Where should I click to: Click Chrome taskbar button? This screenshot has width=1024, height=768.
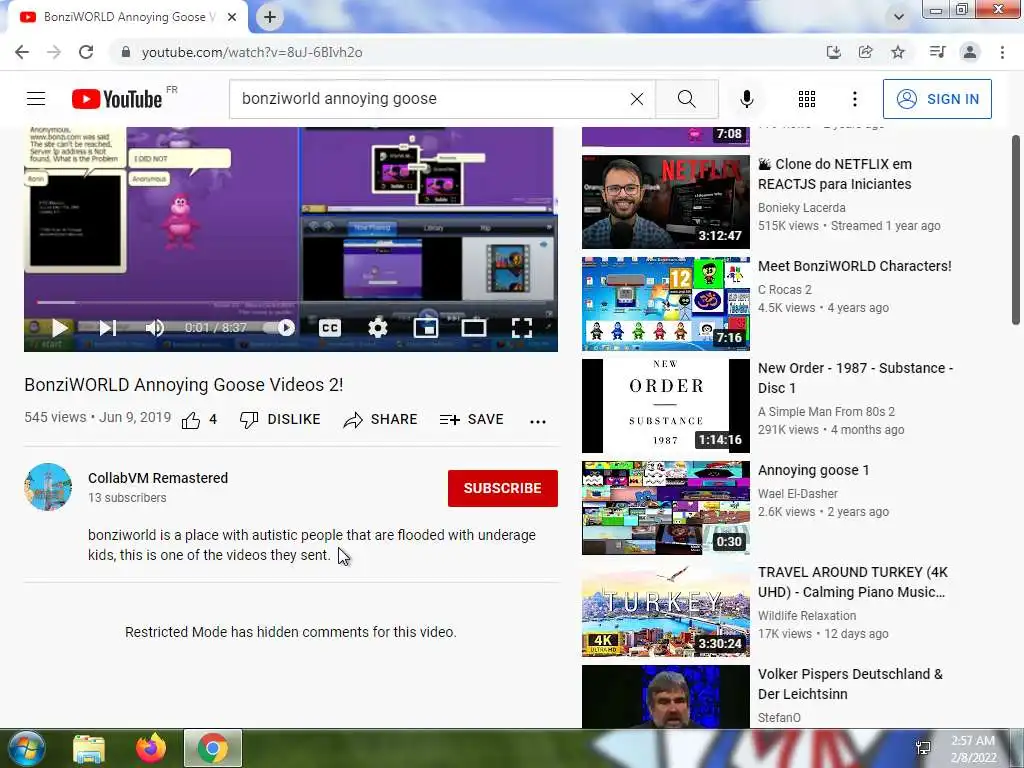[213, 748]
